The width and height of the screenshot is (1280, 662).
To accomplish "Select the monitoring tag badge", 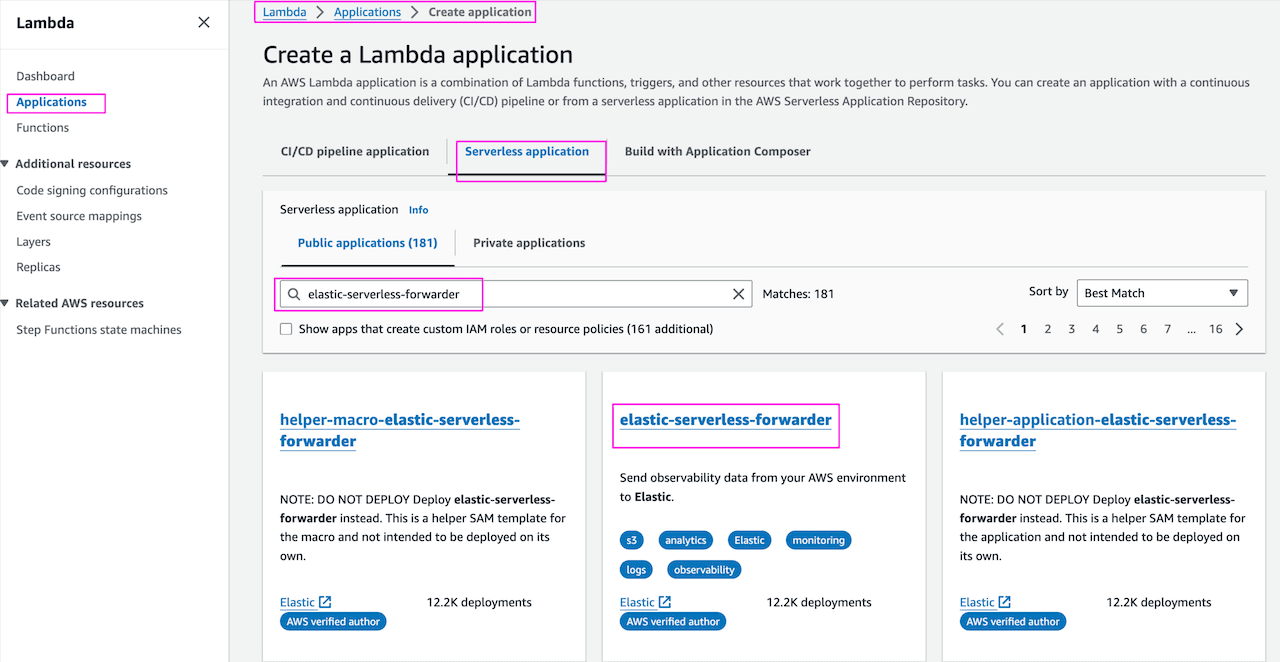I will (x=818, y=539).
